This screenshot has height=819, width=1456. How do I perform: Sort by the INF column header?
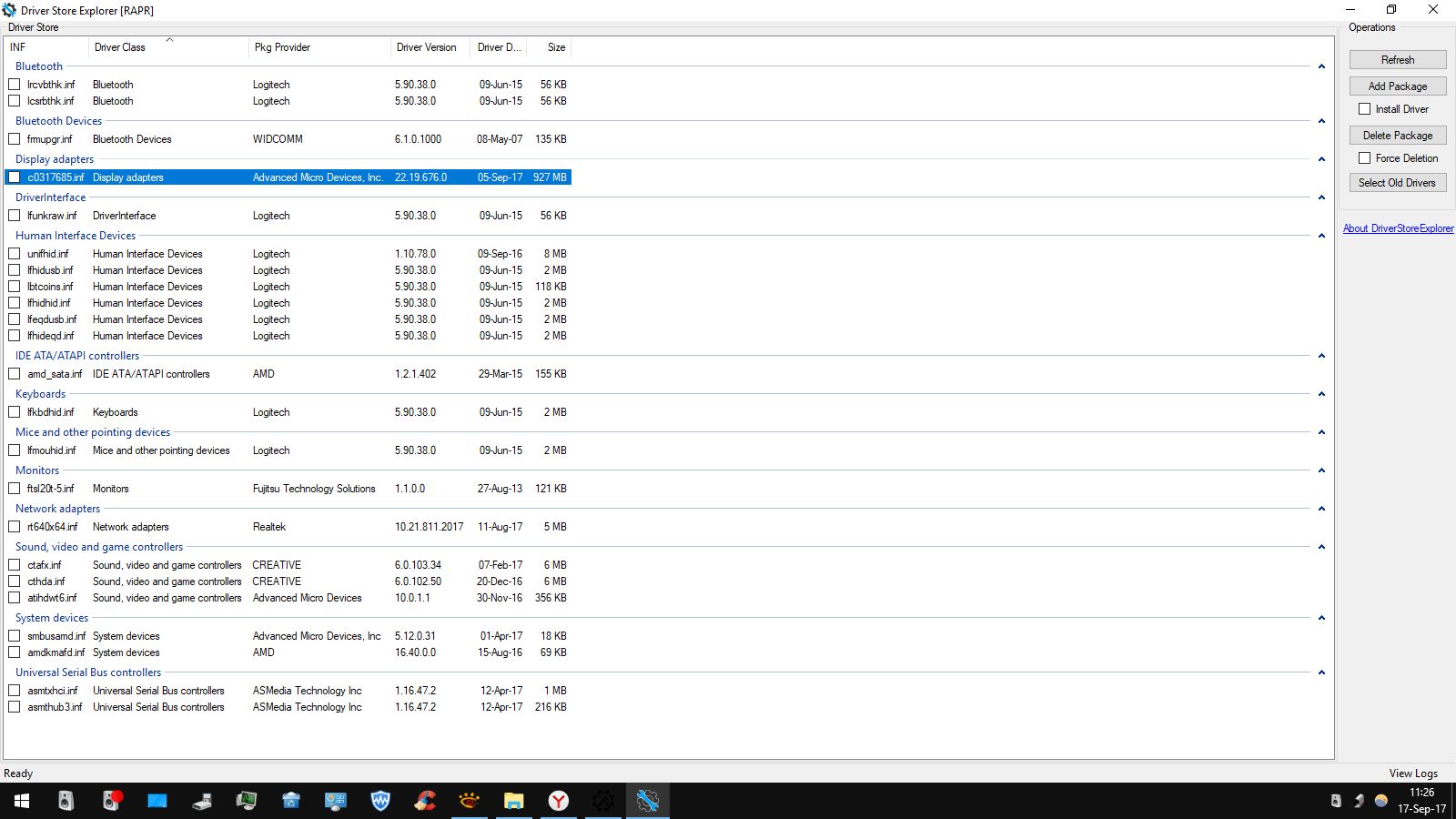[x=46, y=47]
